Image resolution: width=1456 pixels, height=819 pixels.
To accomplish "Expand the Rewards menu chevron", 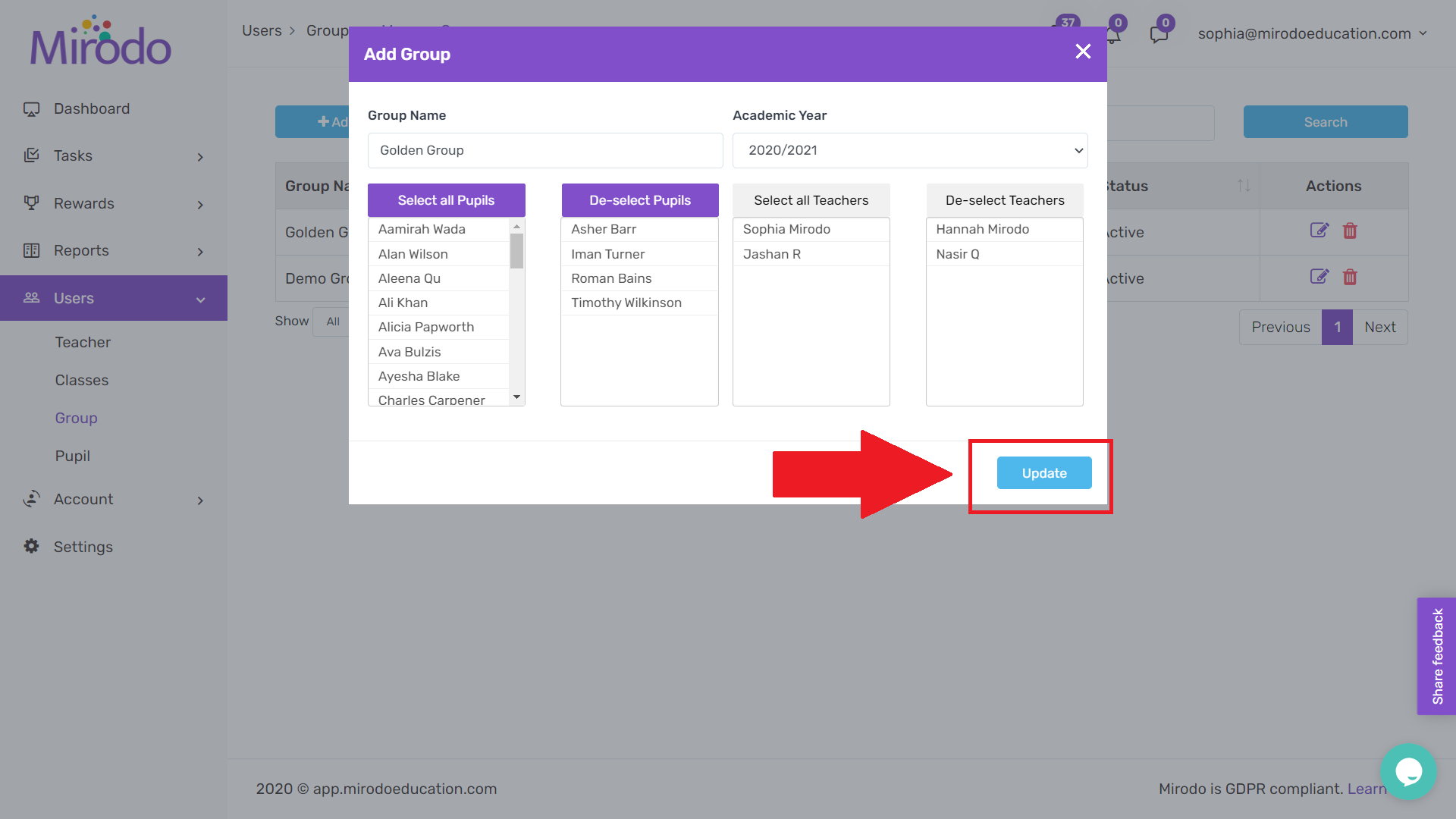I will 200,205.
